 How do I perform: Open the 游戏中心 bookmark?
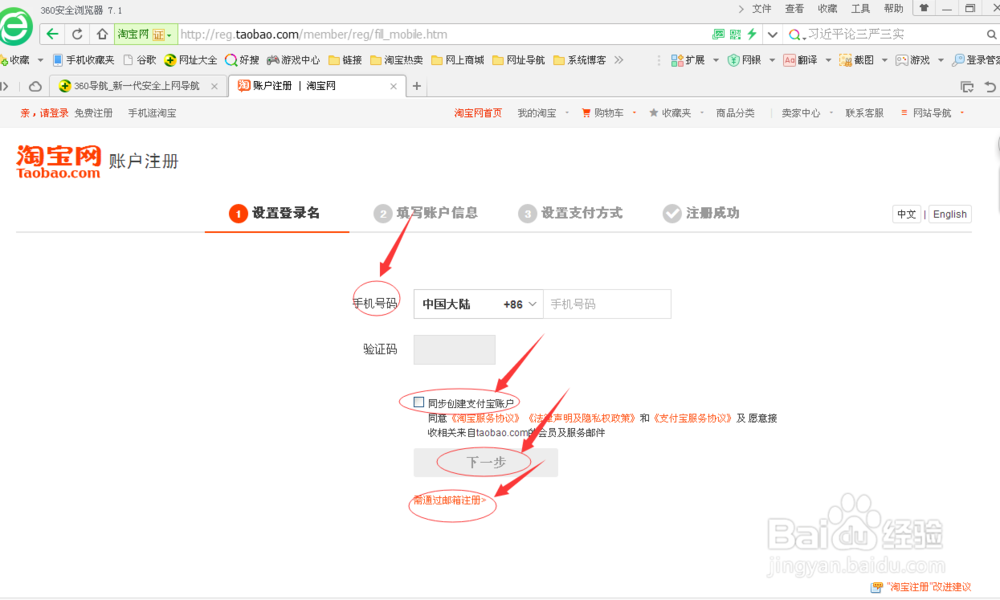tap(293, 60)
